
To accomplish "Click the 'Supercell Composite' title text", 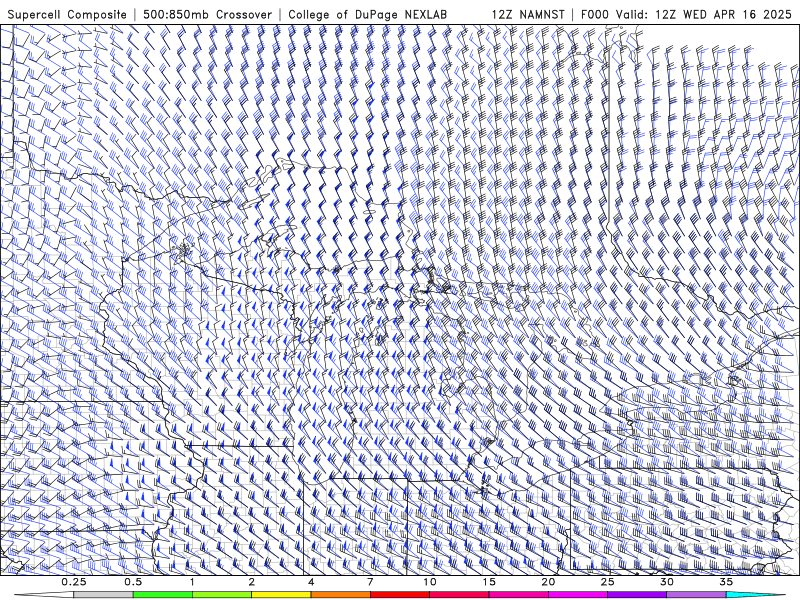I will coord(67,15).
